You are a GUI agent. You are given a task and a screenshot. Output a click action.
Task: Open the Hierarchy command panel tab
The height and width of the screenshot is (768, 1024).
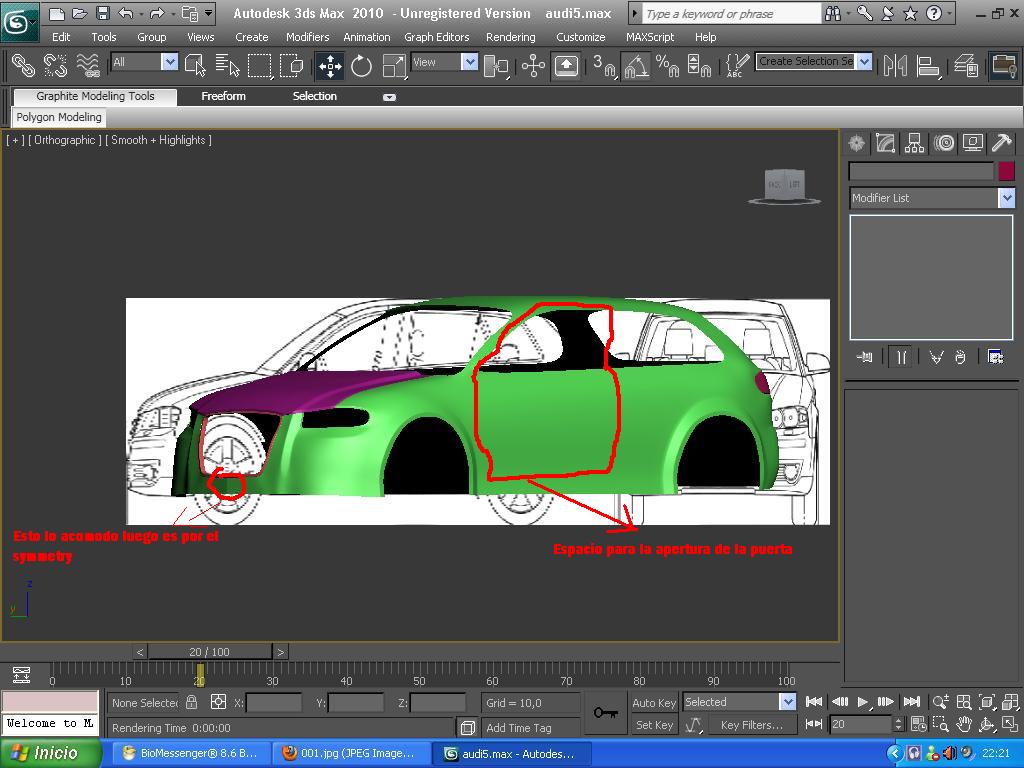click(914, 144)
